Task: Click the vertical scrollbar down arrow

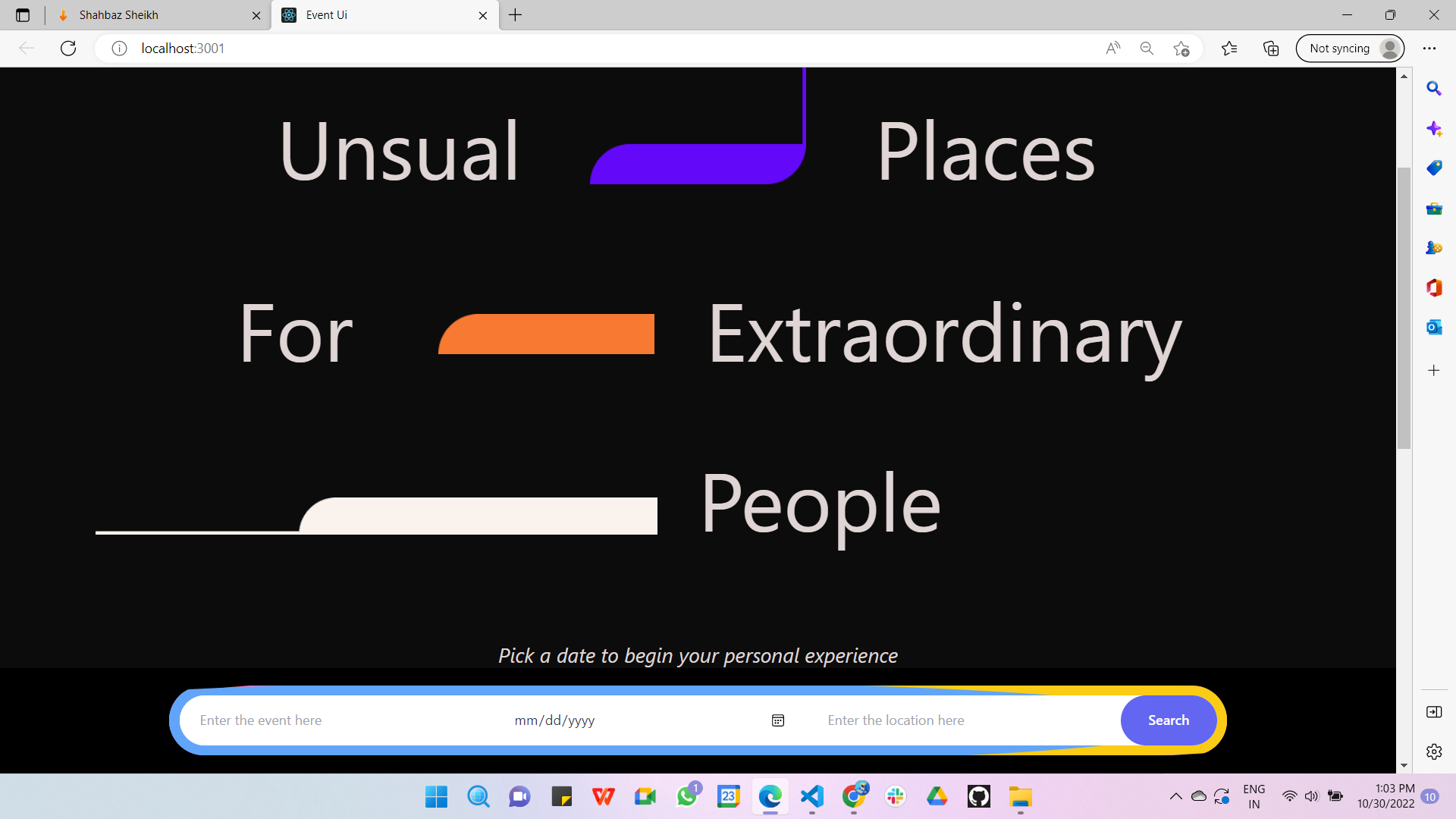Action: coord(1404,766)
